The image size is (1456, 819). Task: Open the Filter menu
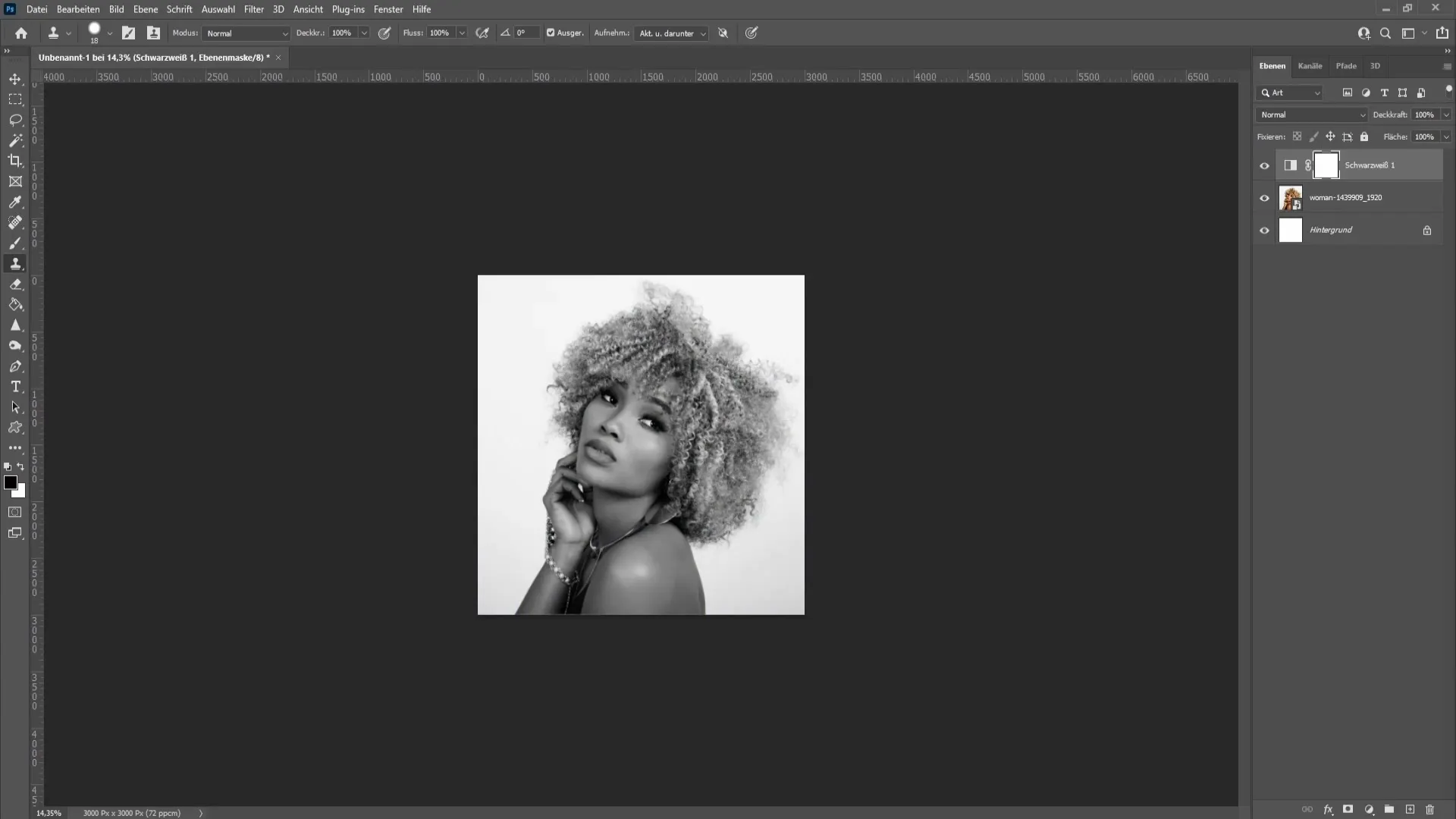(x=253, y=9)
